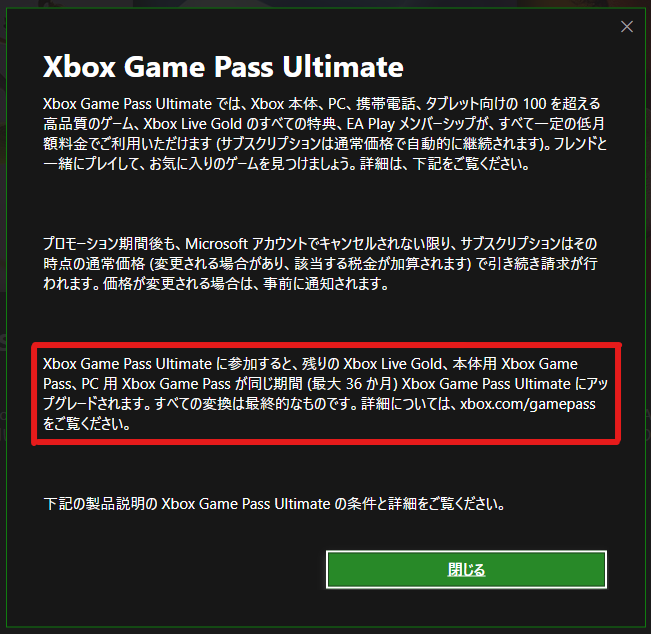Click the red-outlined upgrade notice paragraph
651x634 pixels.
(x=326, y=394)
